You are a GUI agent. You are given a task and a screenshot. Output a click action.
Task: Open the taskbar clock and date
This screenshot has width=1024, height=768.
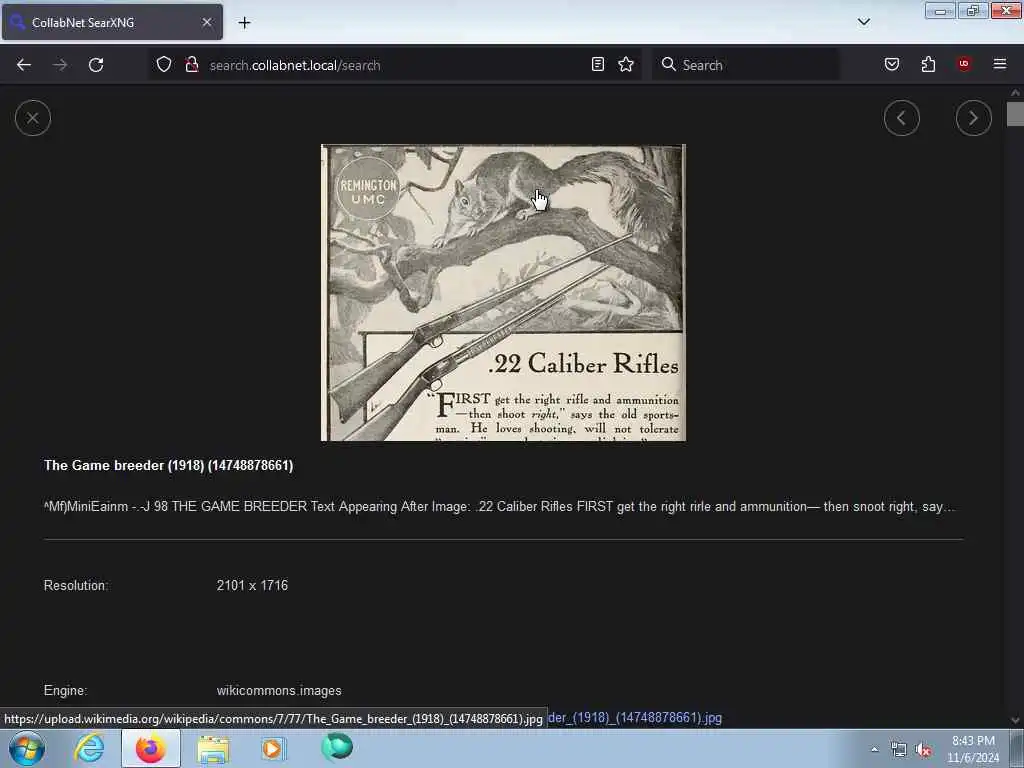click(x=973, y=749)
